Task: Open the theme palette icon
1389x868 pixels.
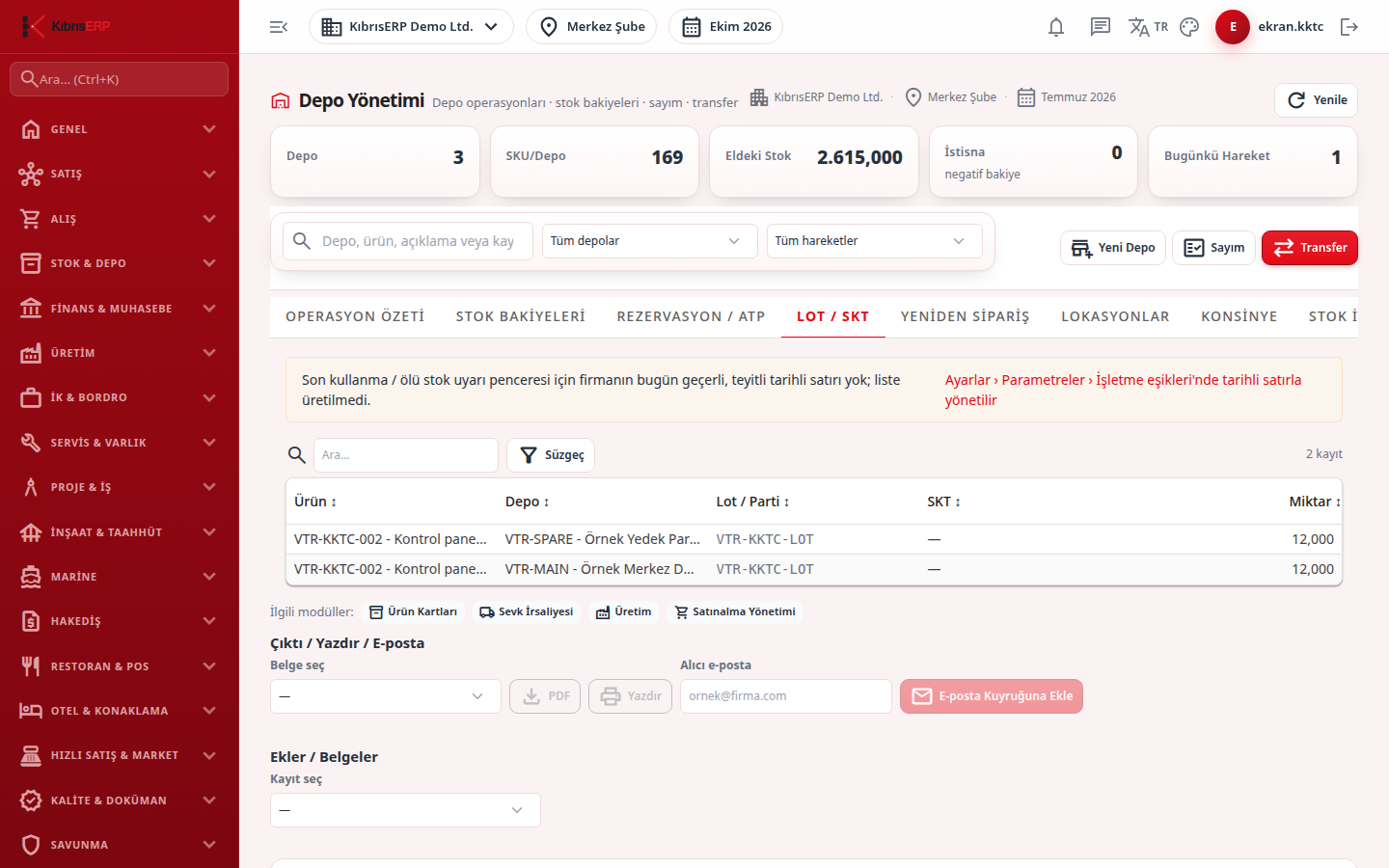Action: 1189,27
